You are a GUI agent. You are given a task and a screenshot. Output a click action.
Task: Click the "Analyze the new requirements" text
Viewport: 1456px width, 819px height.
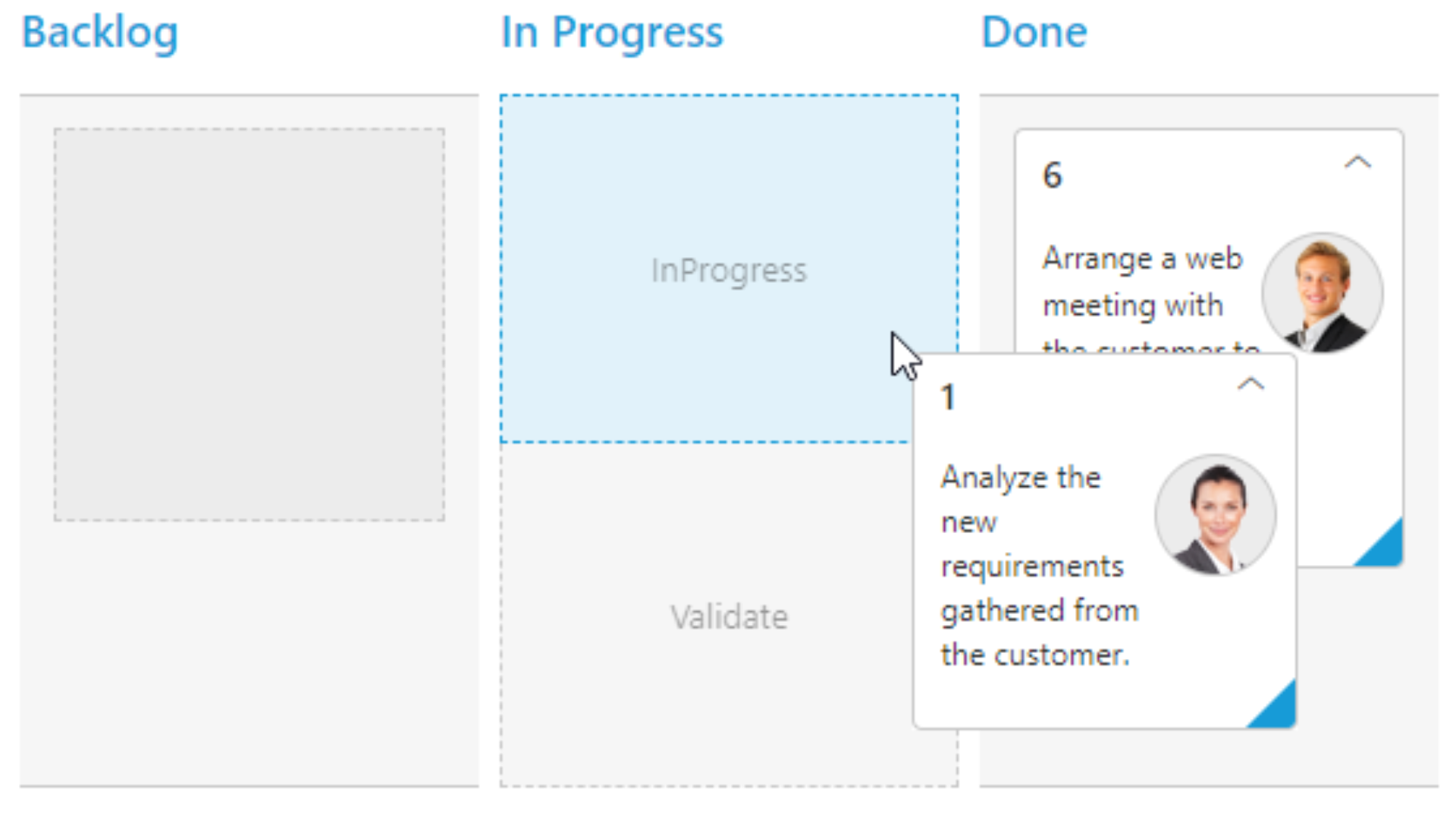(x=1040, y=566)
